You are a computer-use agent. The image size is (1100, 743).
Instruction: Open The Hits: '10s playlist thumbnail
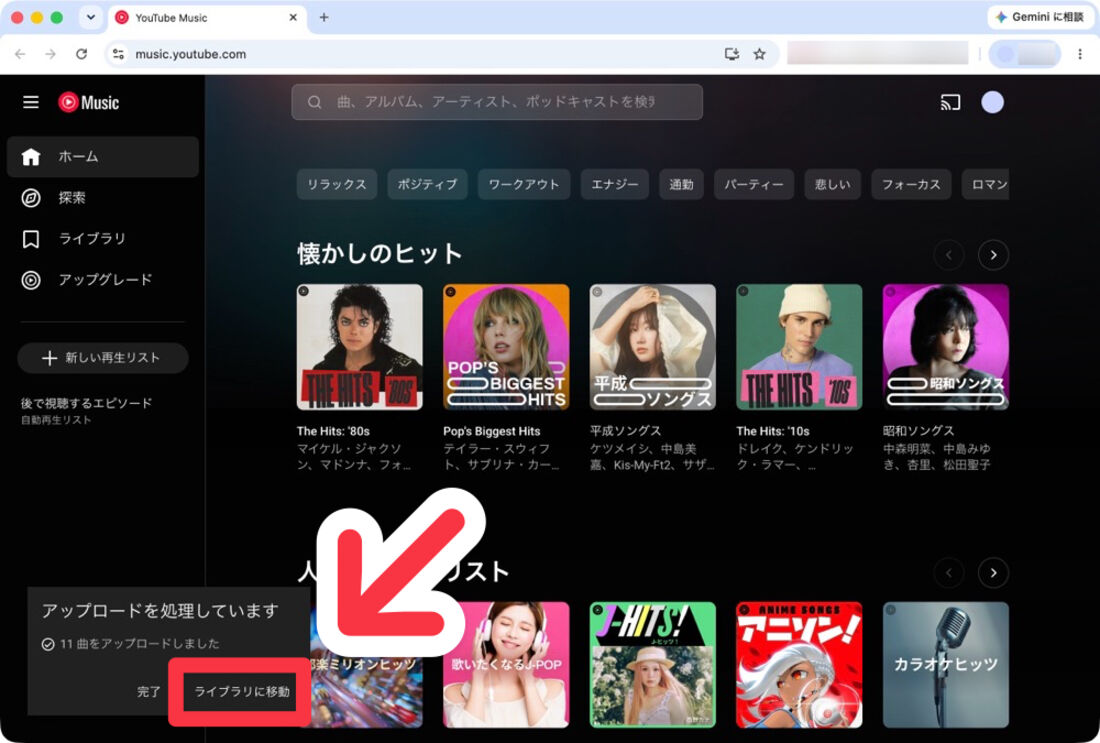pyautogui.click(x=800, y=347)
